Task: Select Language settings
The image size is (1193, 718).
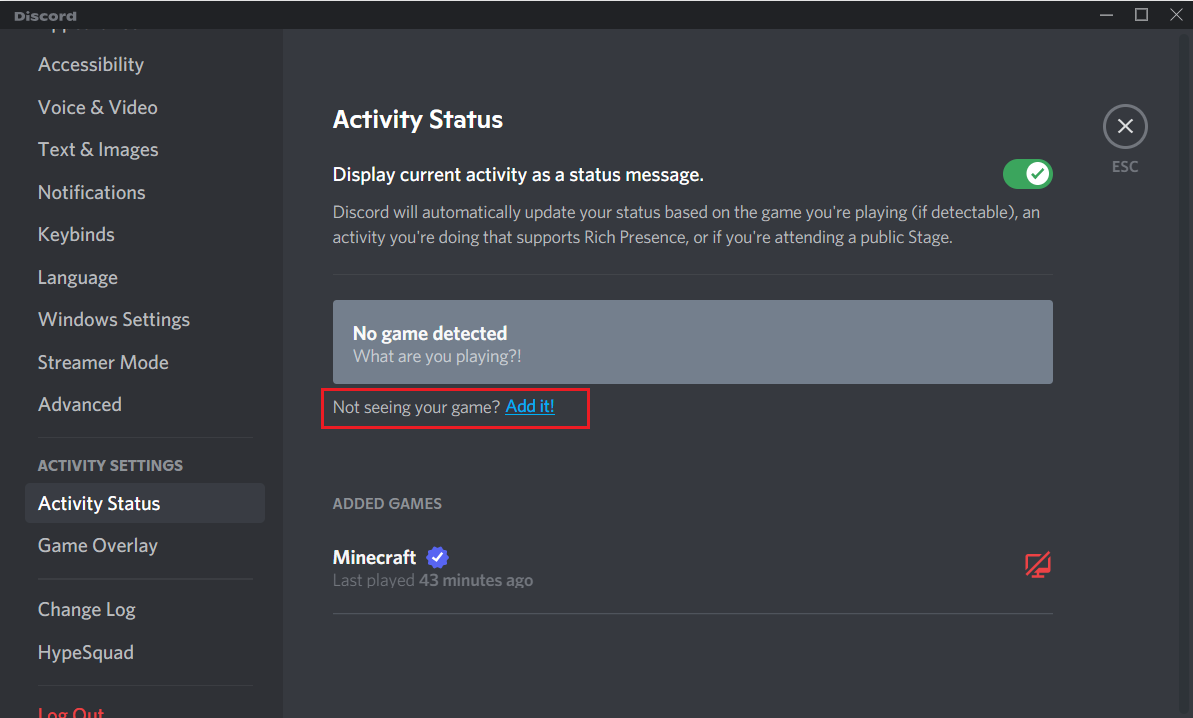Action: pos(77,277)
